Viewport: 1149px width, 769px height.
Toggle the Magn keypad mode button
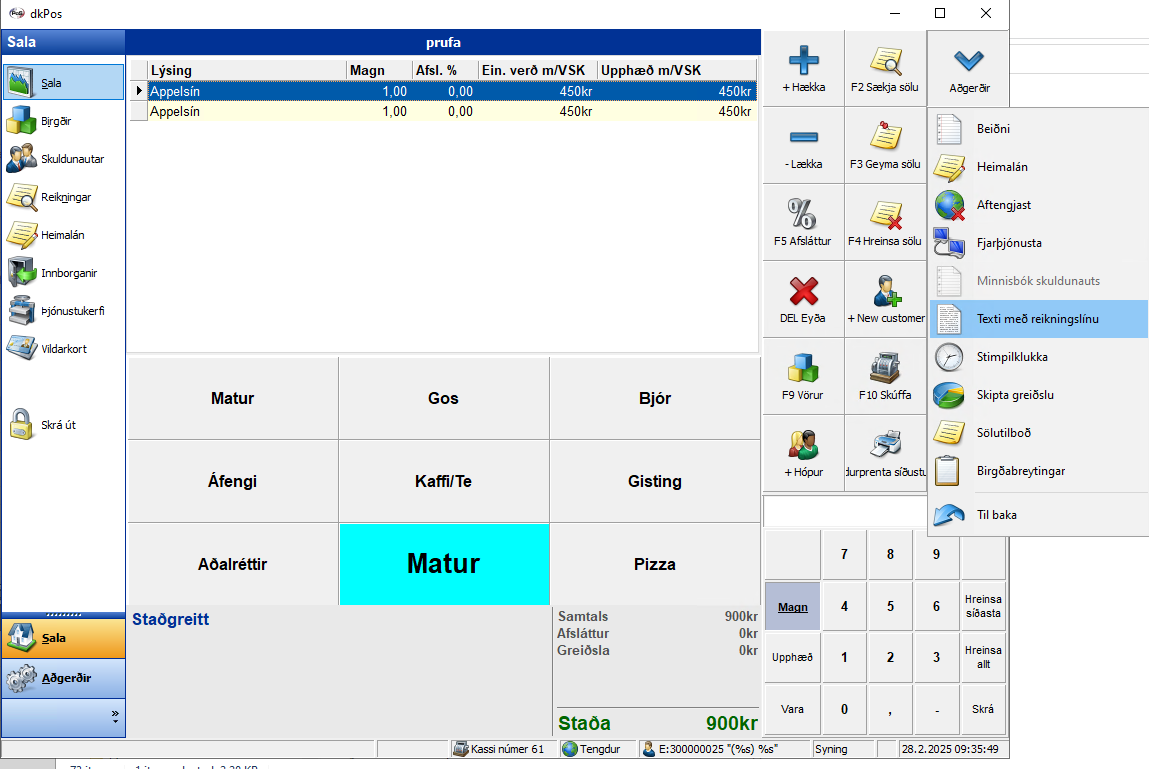(x=792, y=607)
